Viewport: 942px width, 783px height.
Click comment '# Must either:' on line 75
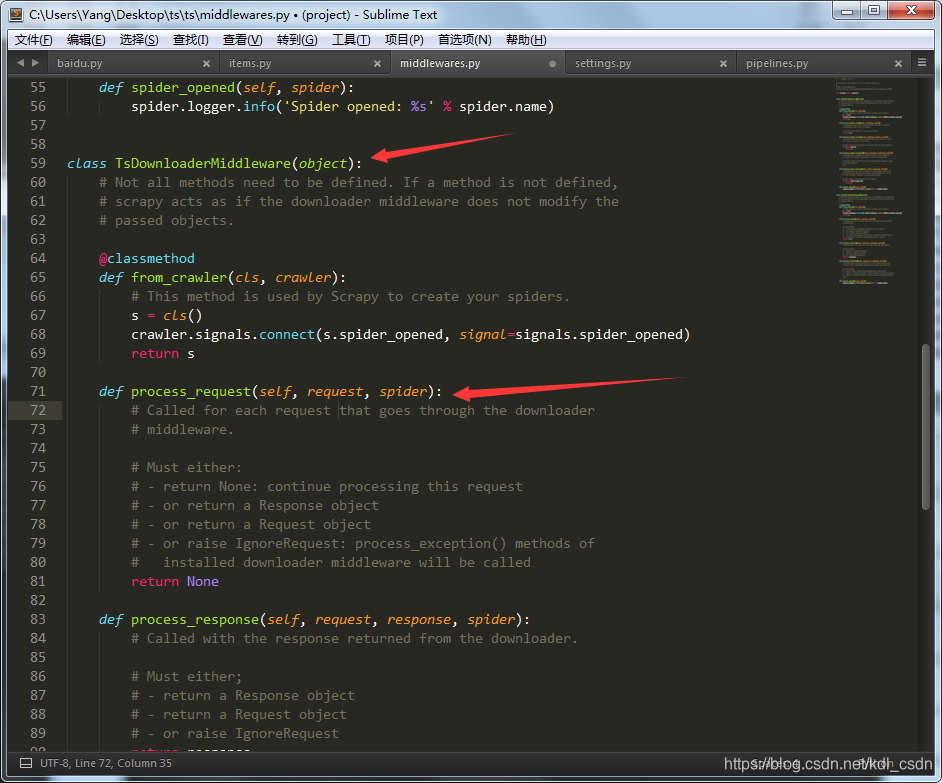click(186, 468)
